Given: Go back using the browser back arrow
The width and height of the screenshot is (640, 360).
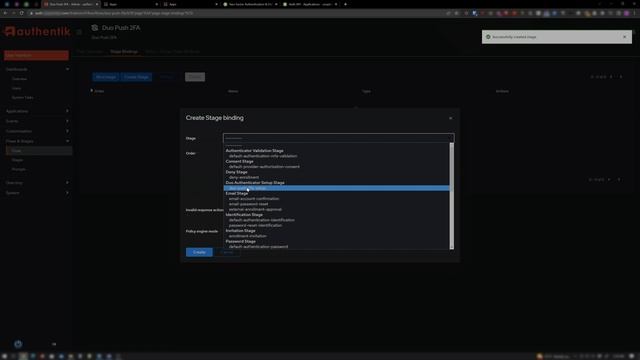Looking at the screenshot, I should (x=5, y=13).
